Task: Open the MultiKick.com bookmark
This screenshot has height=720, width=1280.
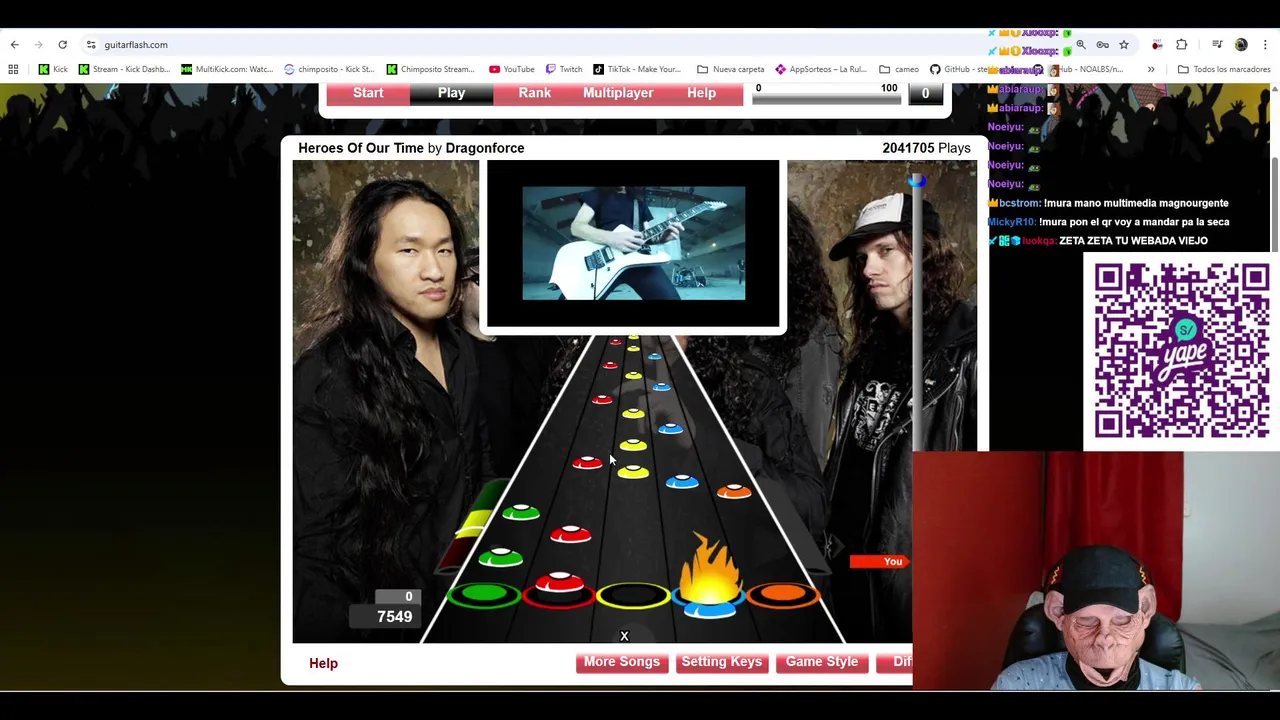Action: coord(226,69)
